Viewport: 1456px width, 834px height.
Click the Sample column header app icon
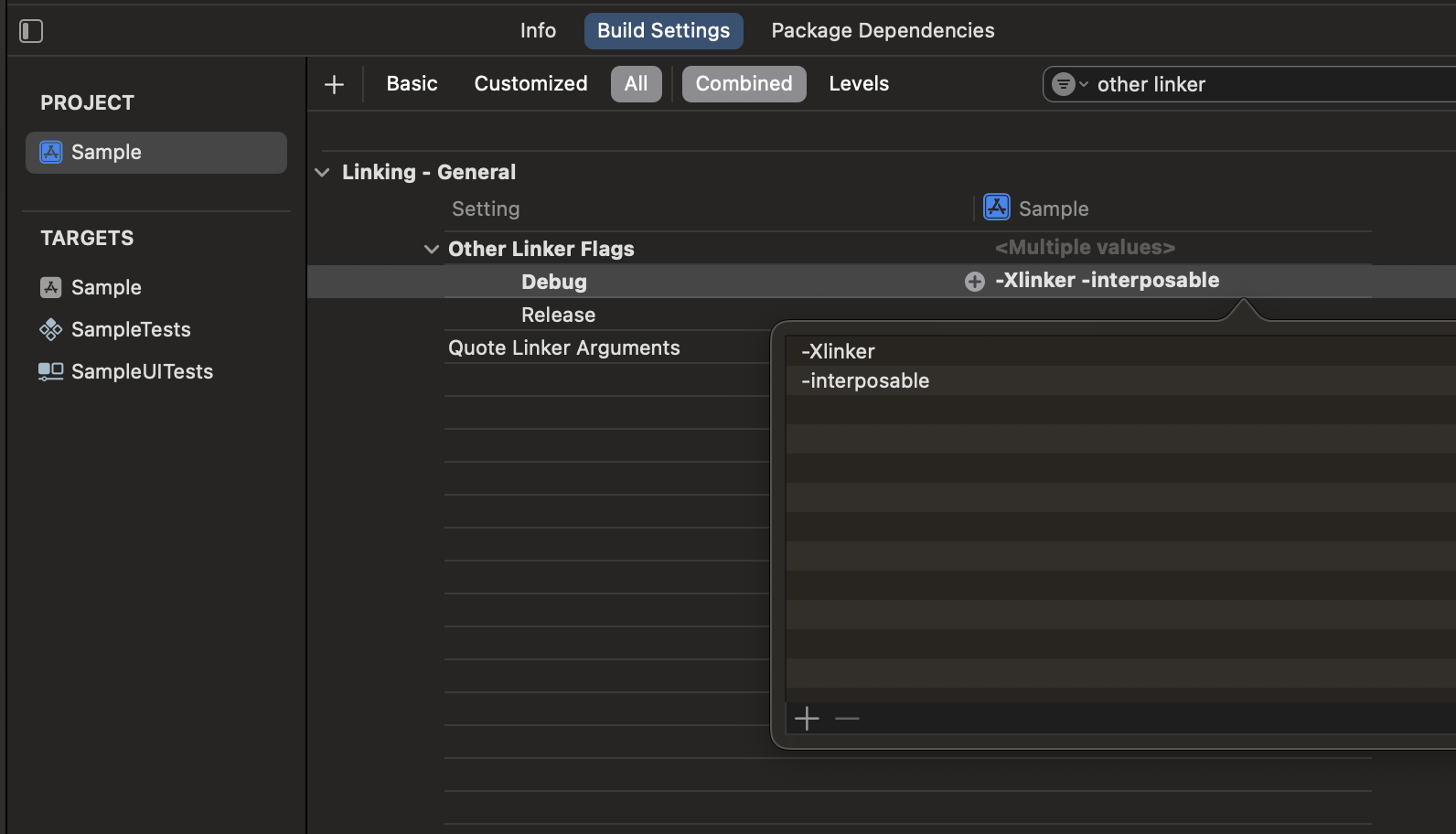pyautogui.click(x=997, y=207)
